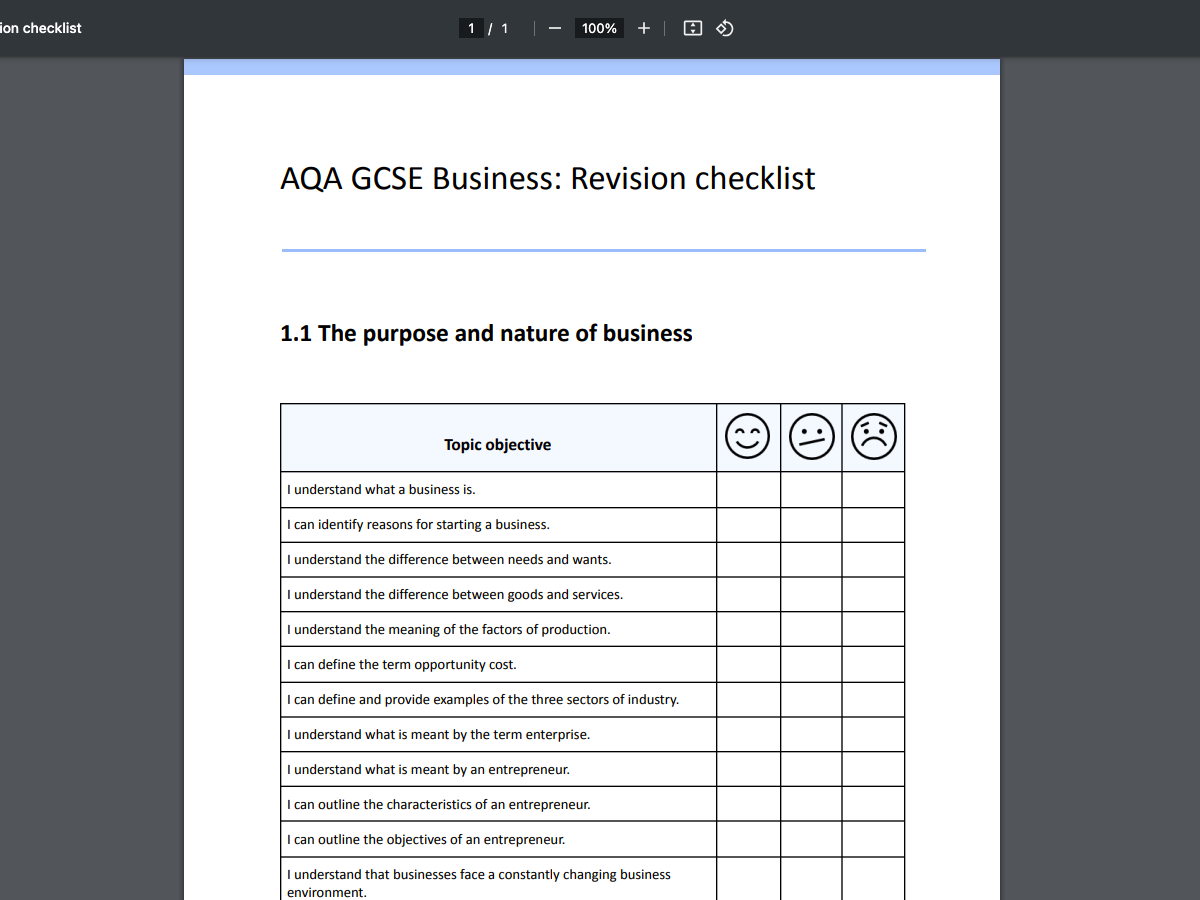Zoom in on the PDF document
1200x900 pixels.
click(x=643, y=28)
